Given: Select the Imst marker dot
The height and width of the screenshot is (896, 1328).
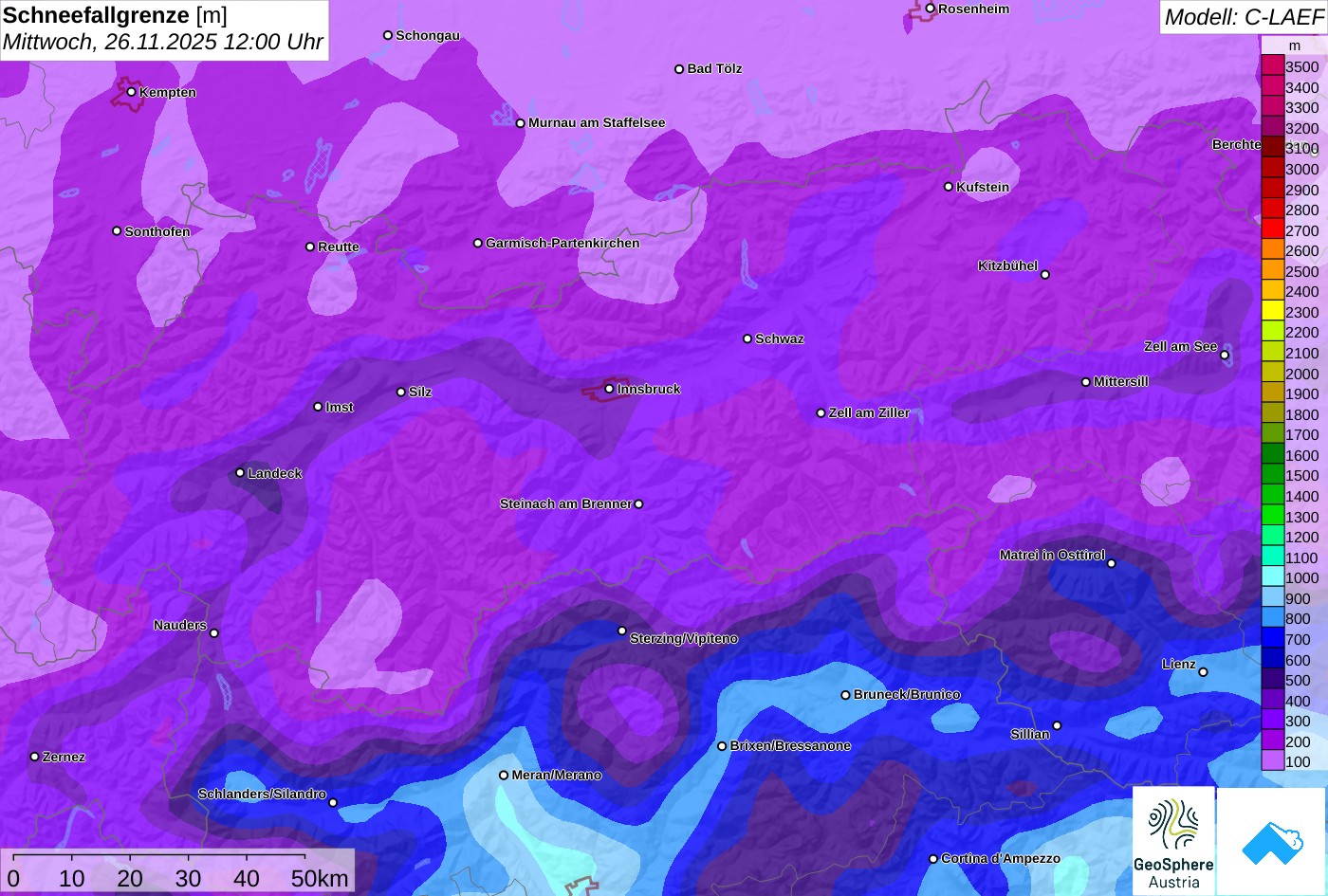Looking at the screenshot, I should click(318, 407).
